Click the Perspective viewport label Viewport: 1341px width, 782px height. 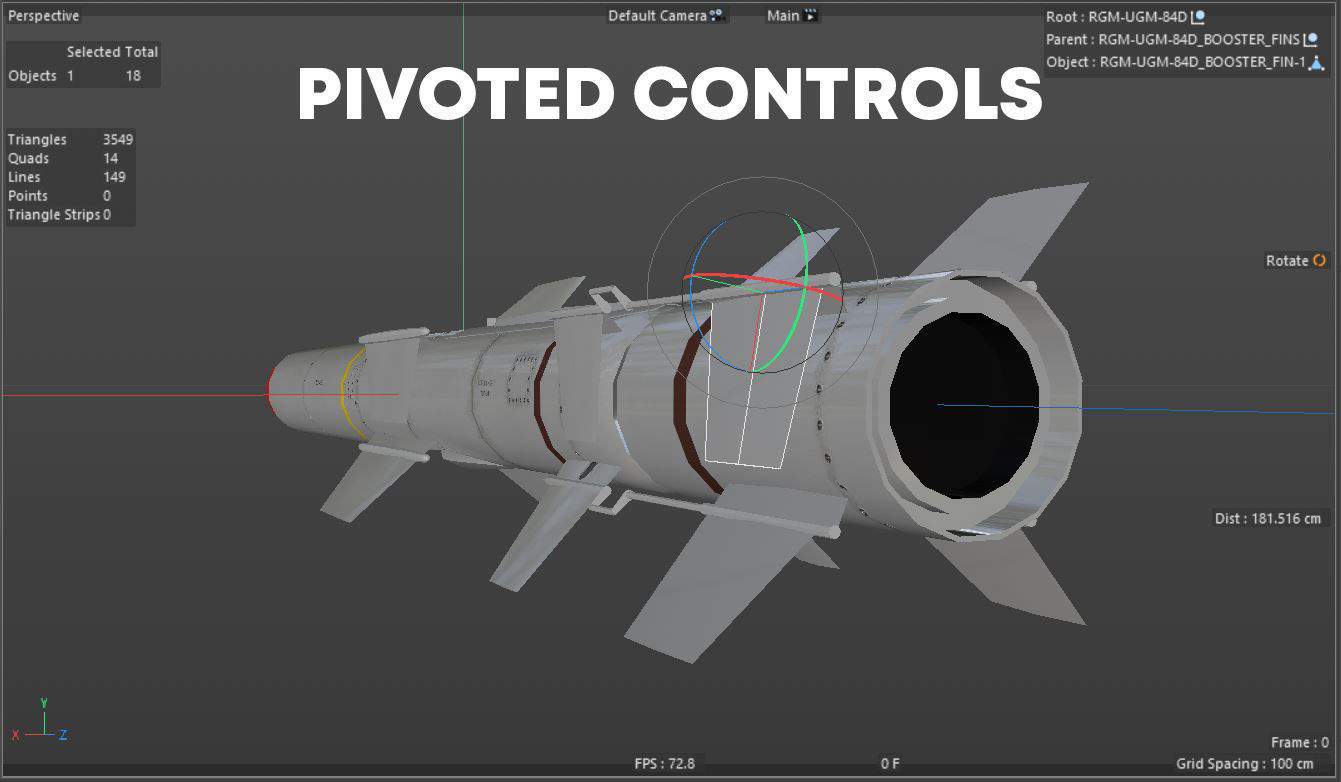[x=44, y=16]
